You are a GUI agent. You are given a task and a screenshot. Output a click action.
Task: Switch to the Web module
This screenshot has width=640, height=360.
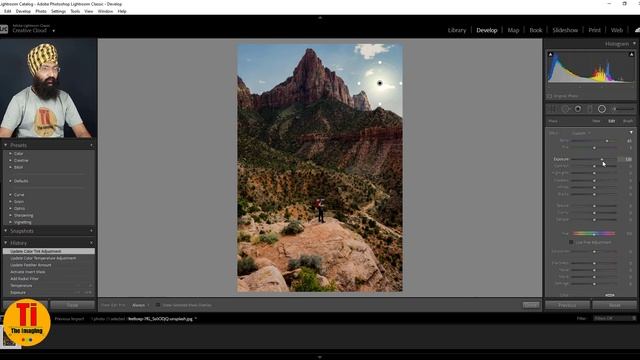tap(617, 30)
